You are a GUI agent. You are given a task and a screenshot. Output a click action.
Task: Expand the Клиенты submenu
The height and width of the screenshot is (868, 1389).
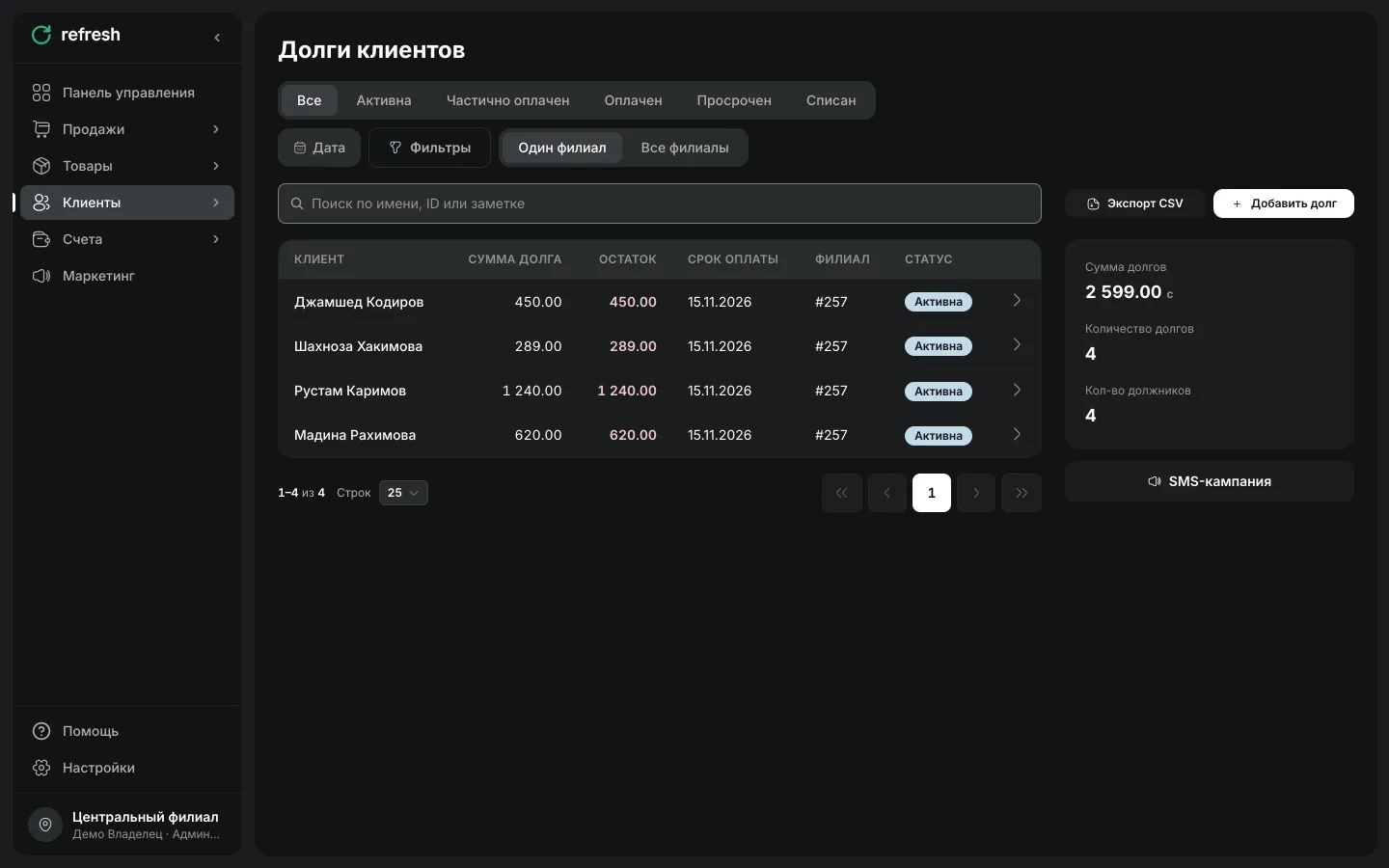(x=216, y=203)
